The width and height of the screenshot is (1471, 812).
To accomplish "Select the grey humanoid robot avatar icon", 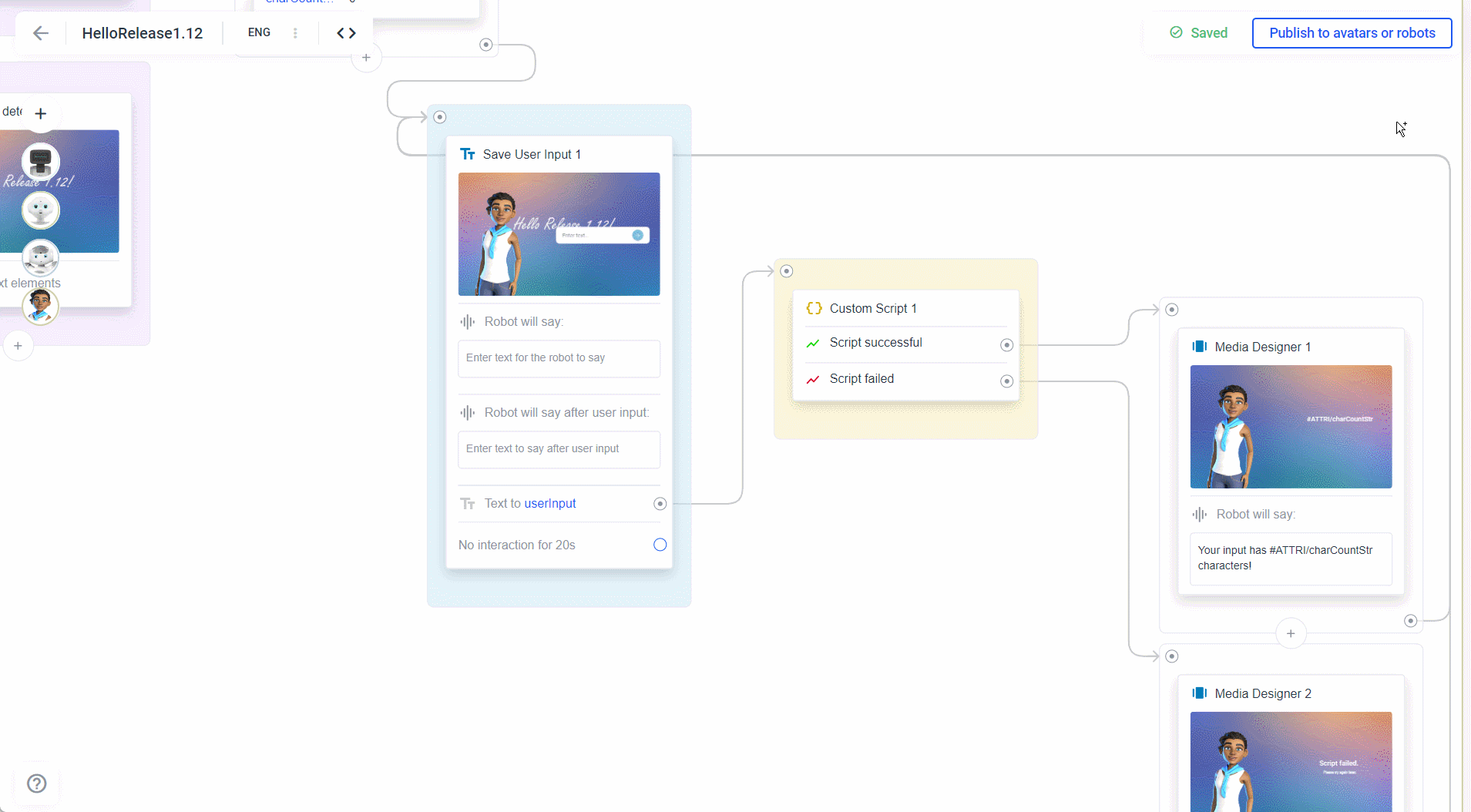I will (x=40, y=258).
